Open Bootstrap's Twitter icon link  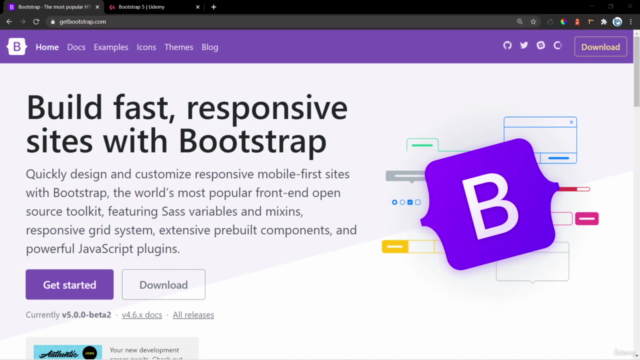point(524,45)
